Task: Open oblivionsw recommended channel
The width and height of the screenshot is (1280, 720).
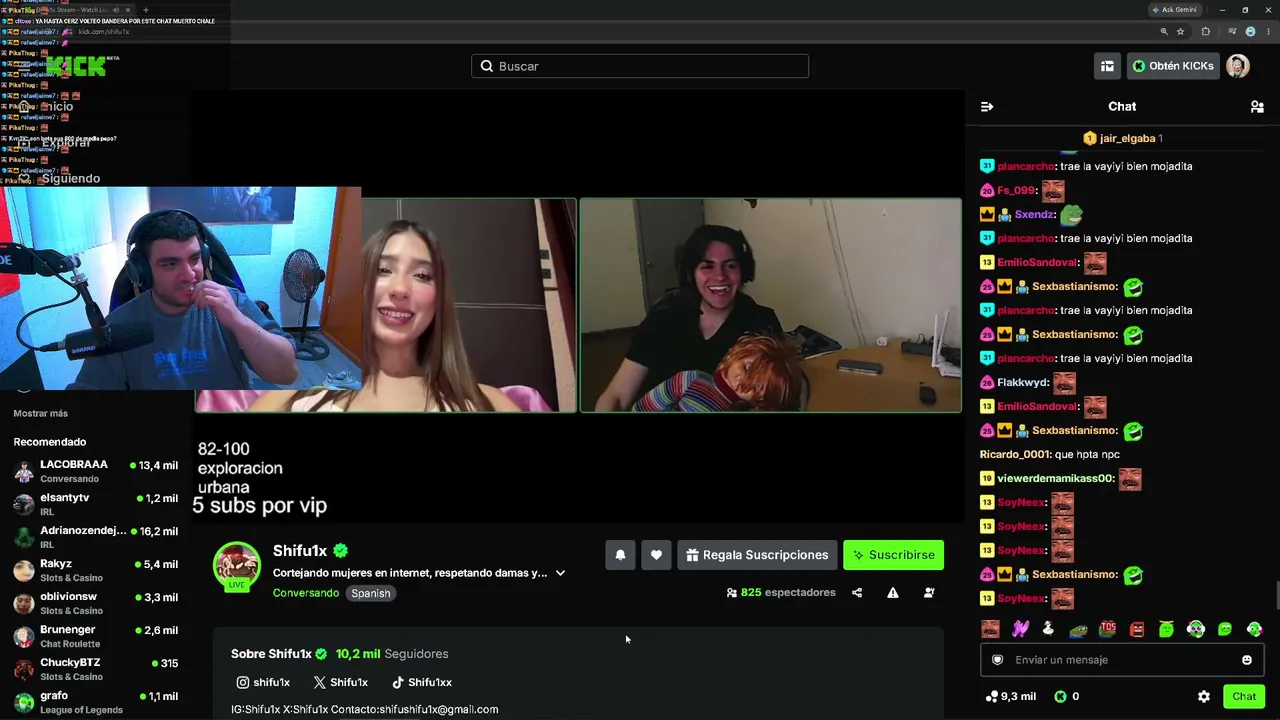Action: pyautogui.click(x=96, y=603)
